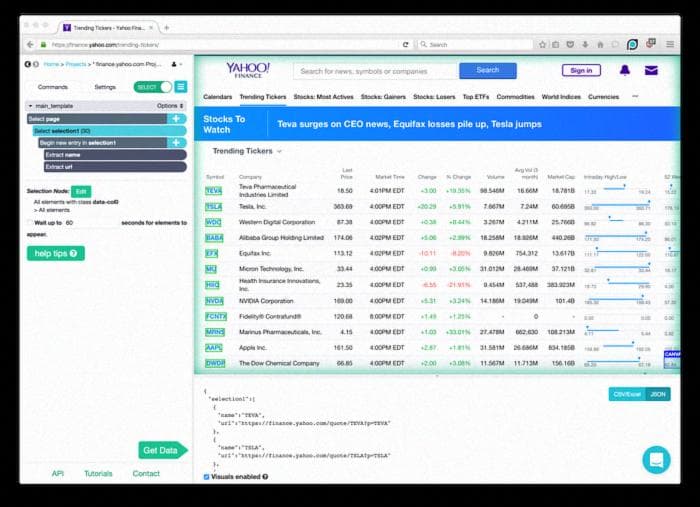Image resolution: width=700 pixels, height=507 pixels.
Task: Select the Select selection1 command
Action: click(x=109, y=131)
